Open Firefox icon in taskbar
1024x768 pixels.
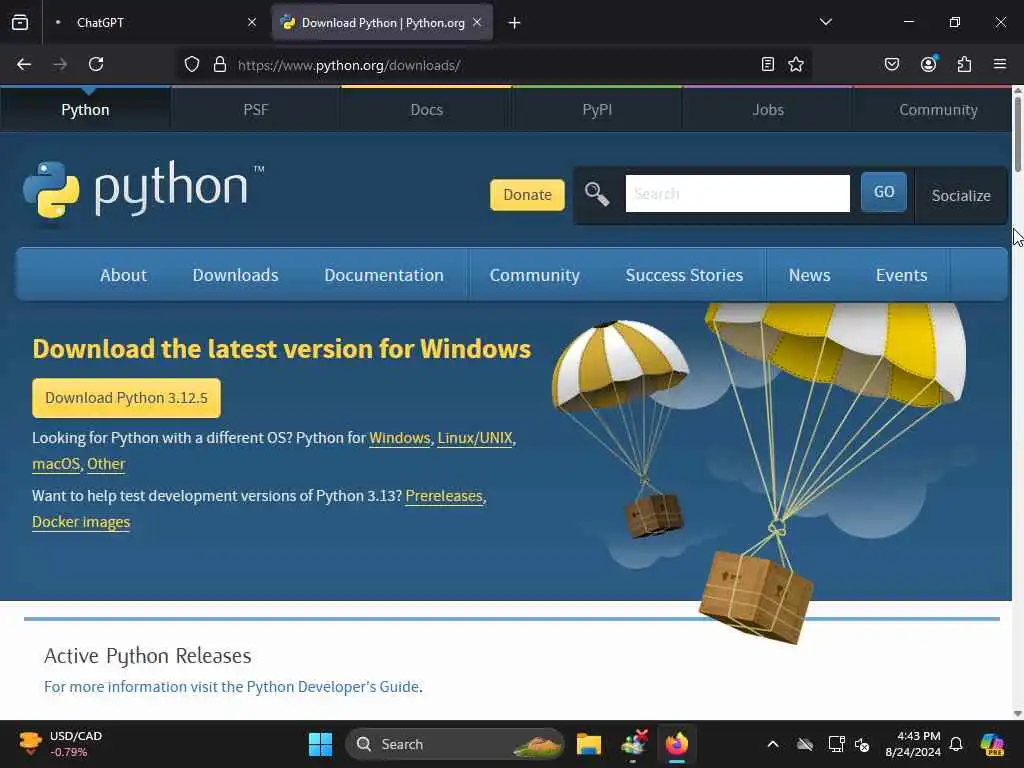click(x=677, y=744)
